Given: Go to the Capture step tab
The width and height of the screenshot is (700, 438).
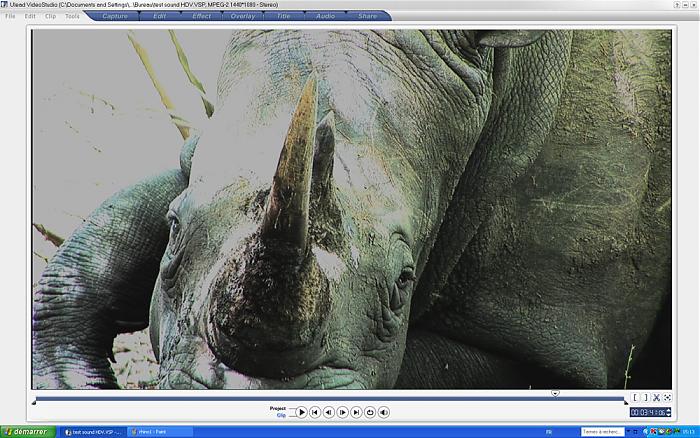Looking at the screenshot, I should pyautogui.click(x=115, y=16).
